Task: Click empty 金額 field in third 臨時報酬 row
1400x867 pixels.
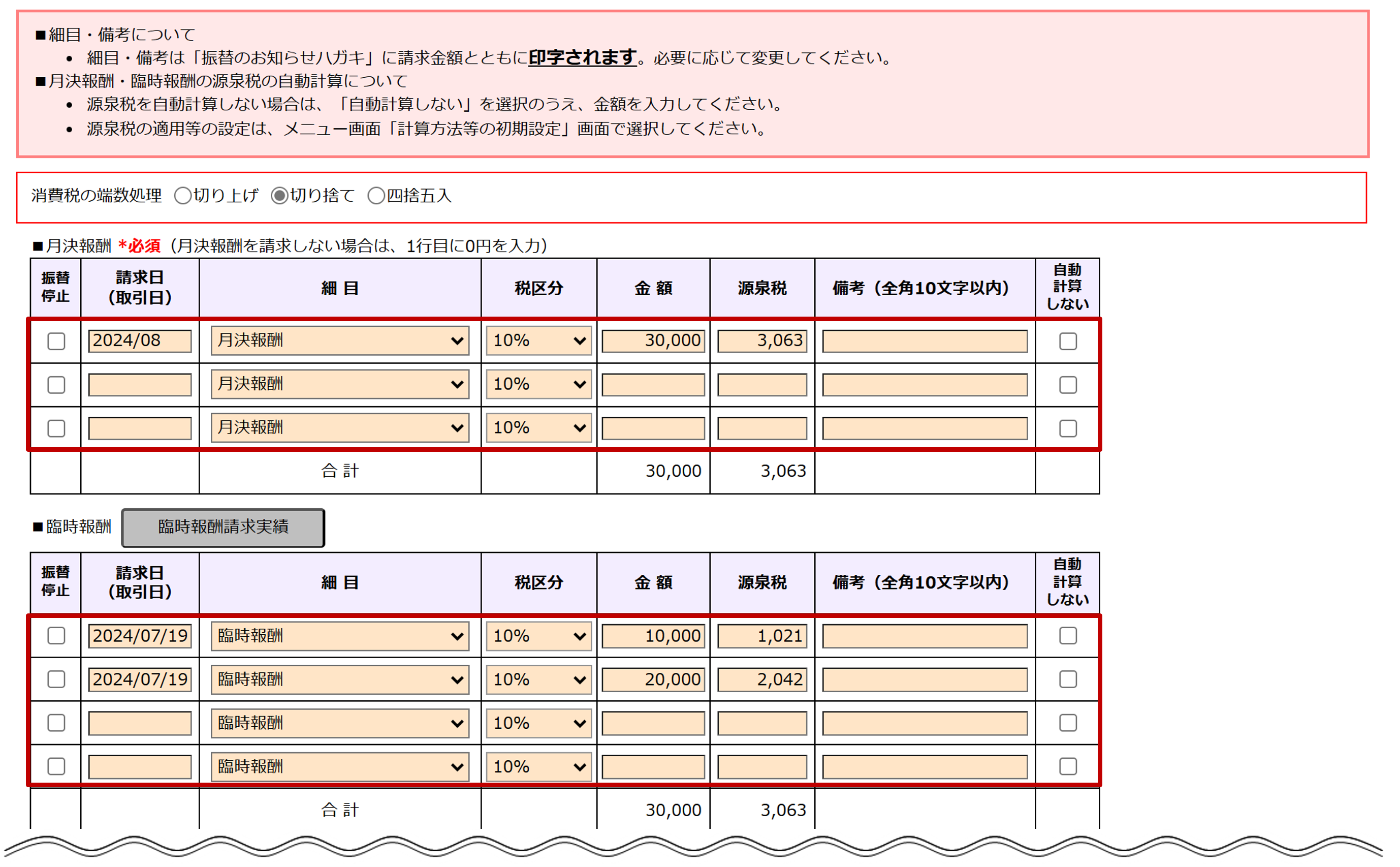Action: coord(653,723)
